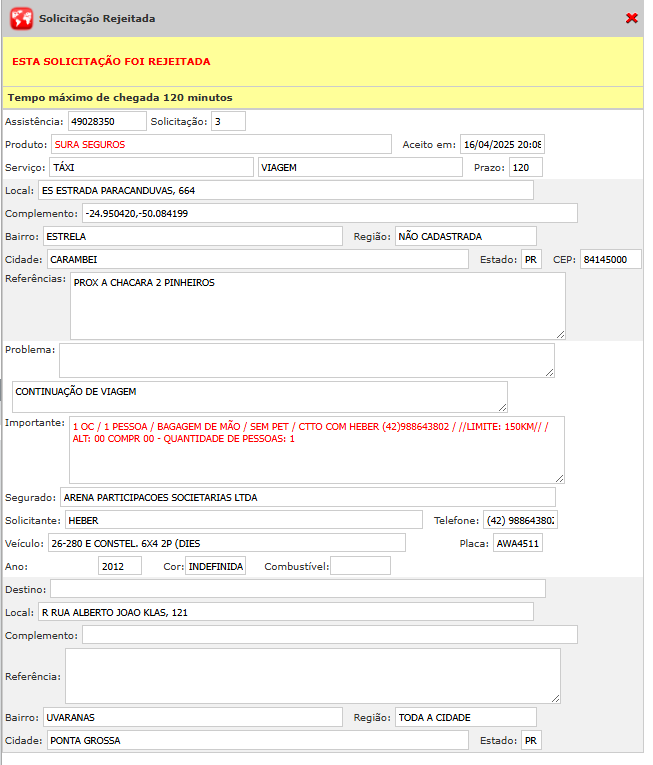Click the Placa field AWA4511
This screenshot has height=765, width=653.
pyautogui.click(x=518, y=543)
